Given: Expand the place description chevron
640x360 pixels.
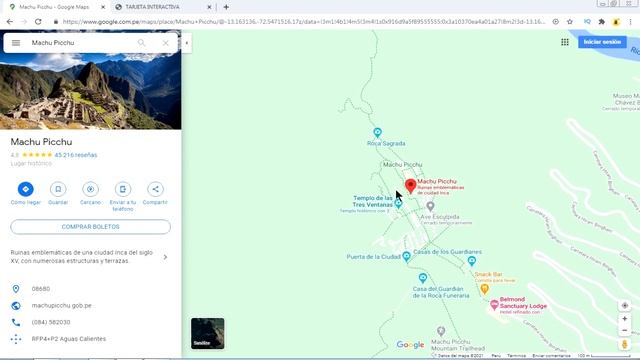Looking at the screenshot, I should (165, 257).
